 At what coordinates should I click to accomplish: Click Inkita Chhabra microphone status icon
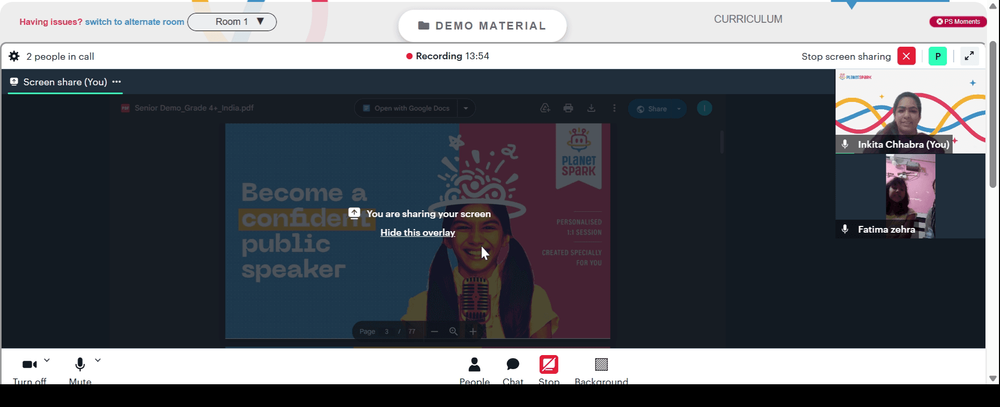click(845, 145)
